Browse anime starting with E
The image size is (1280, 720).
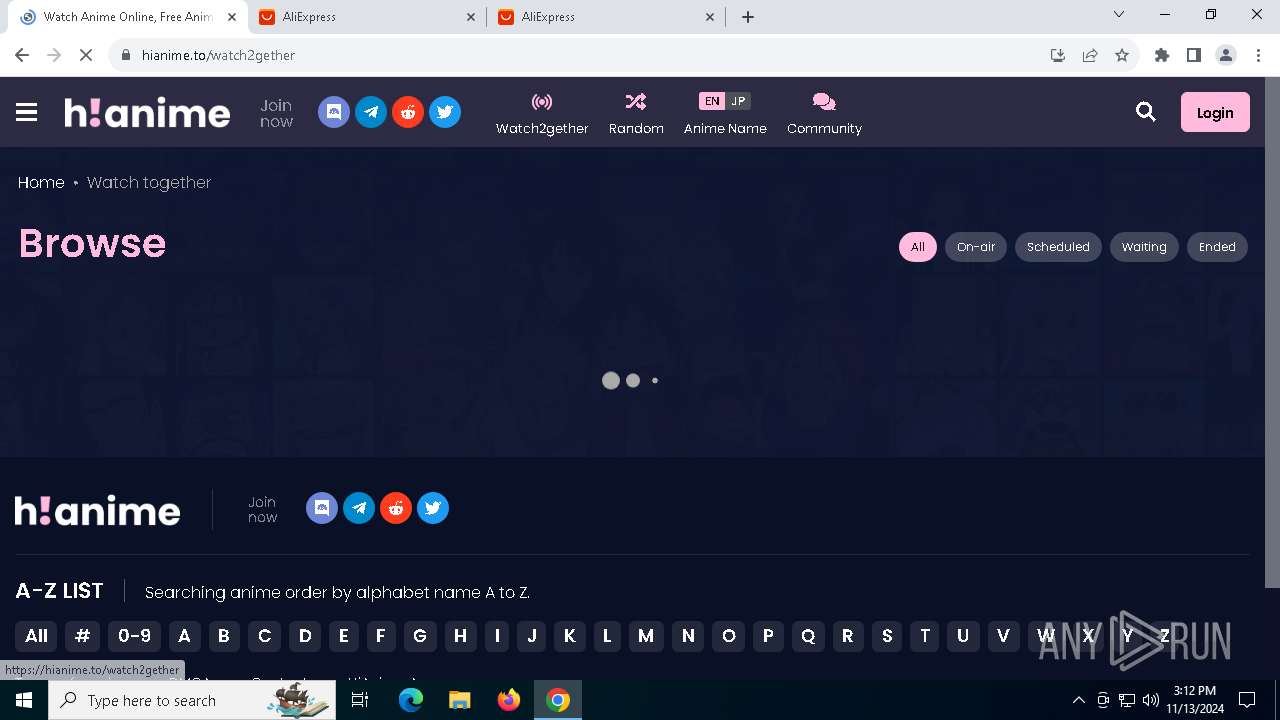(344, 636)
